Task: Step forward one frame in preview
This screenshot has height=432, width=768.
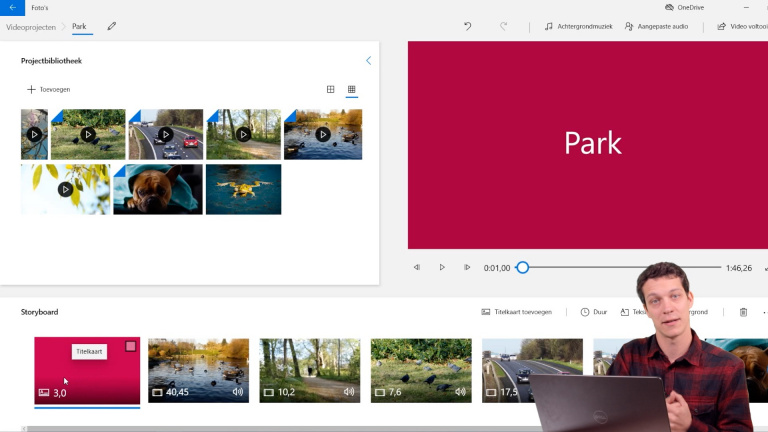Action: pos(467,268)
